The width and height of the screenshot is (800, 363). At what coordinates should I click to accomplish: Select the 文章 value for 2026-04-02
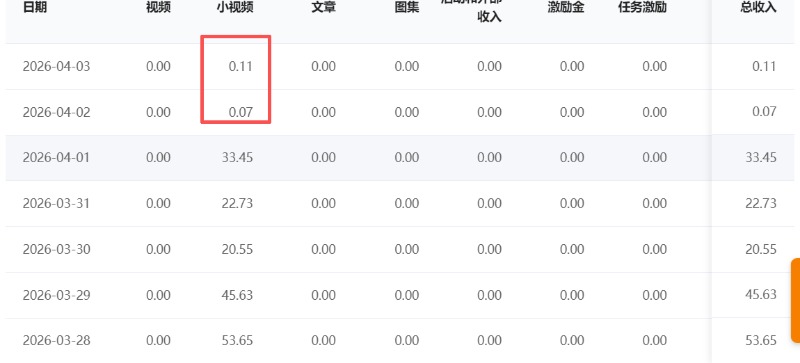point(323,112)
